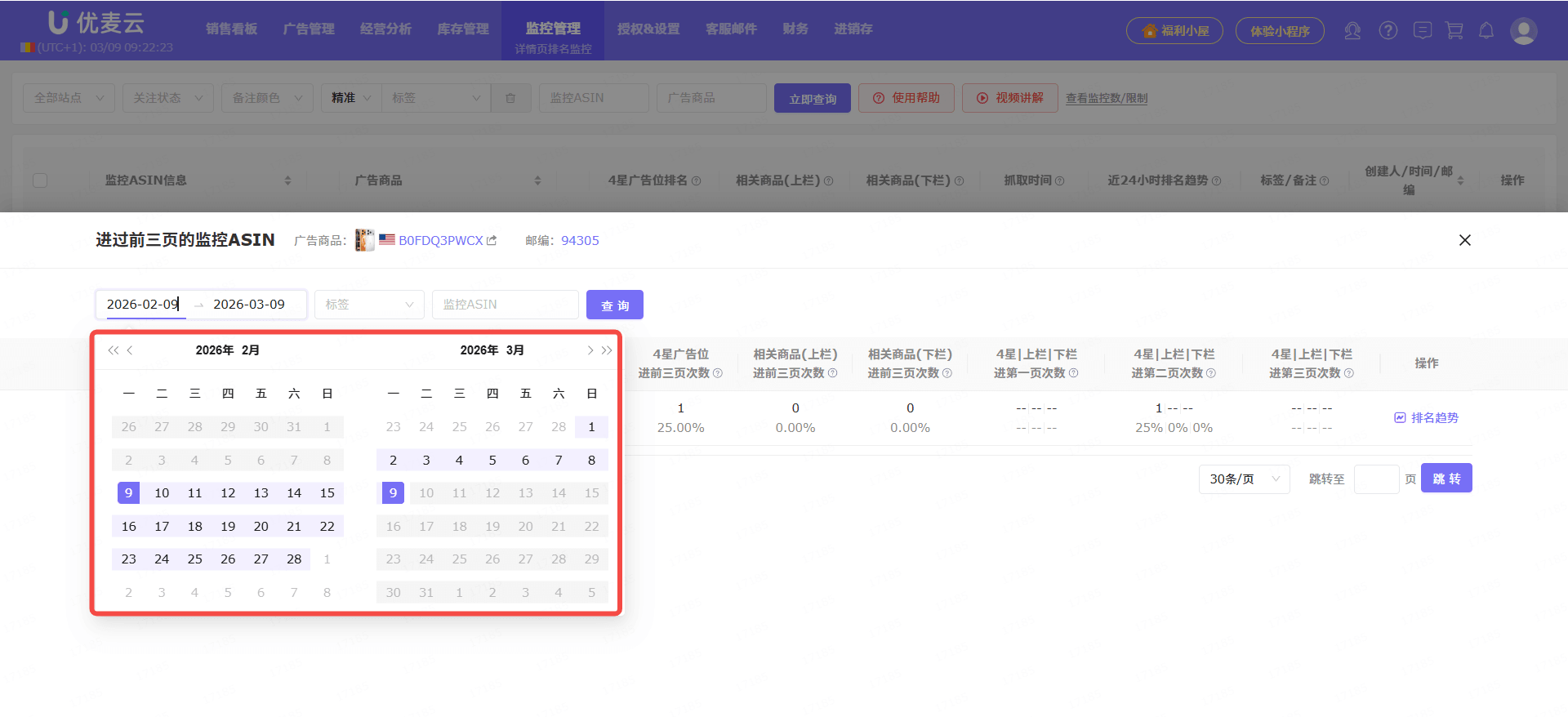Open help question mark icon in header

coord(1388,31)
